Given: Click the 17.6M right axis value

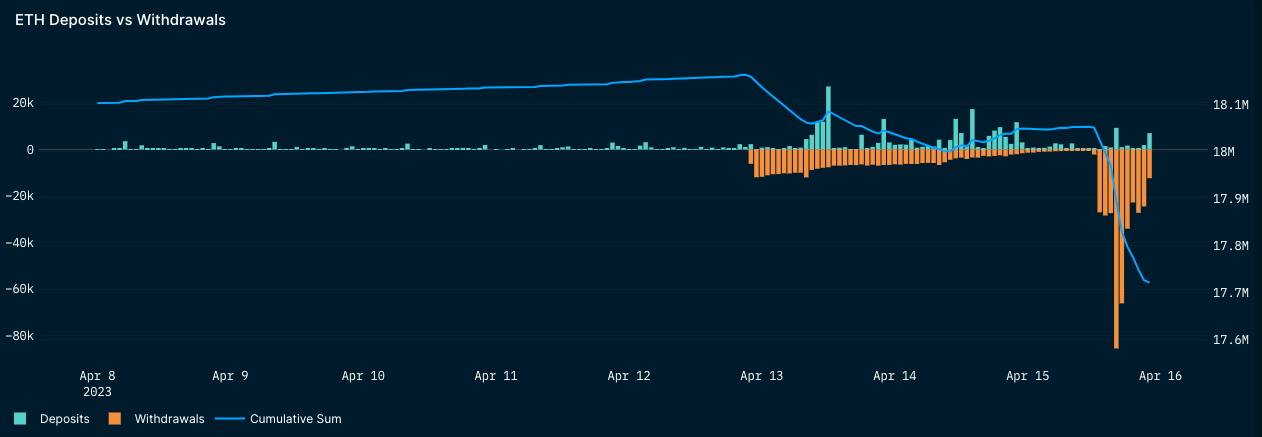Looking at the screenshot, I should (1229, 340).
